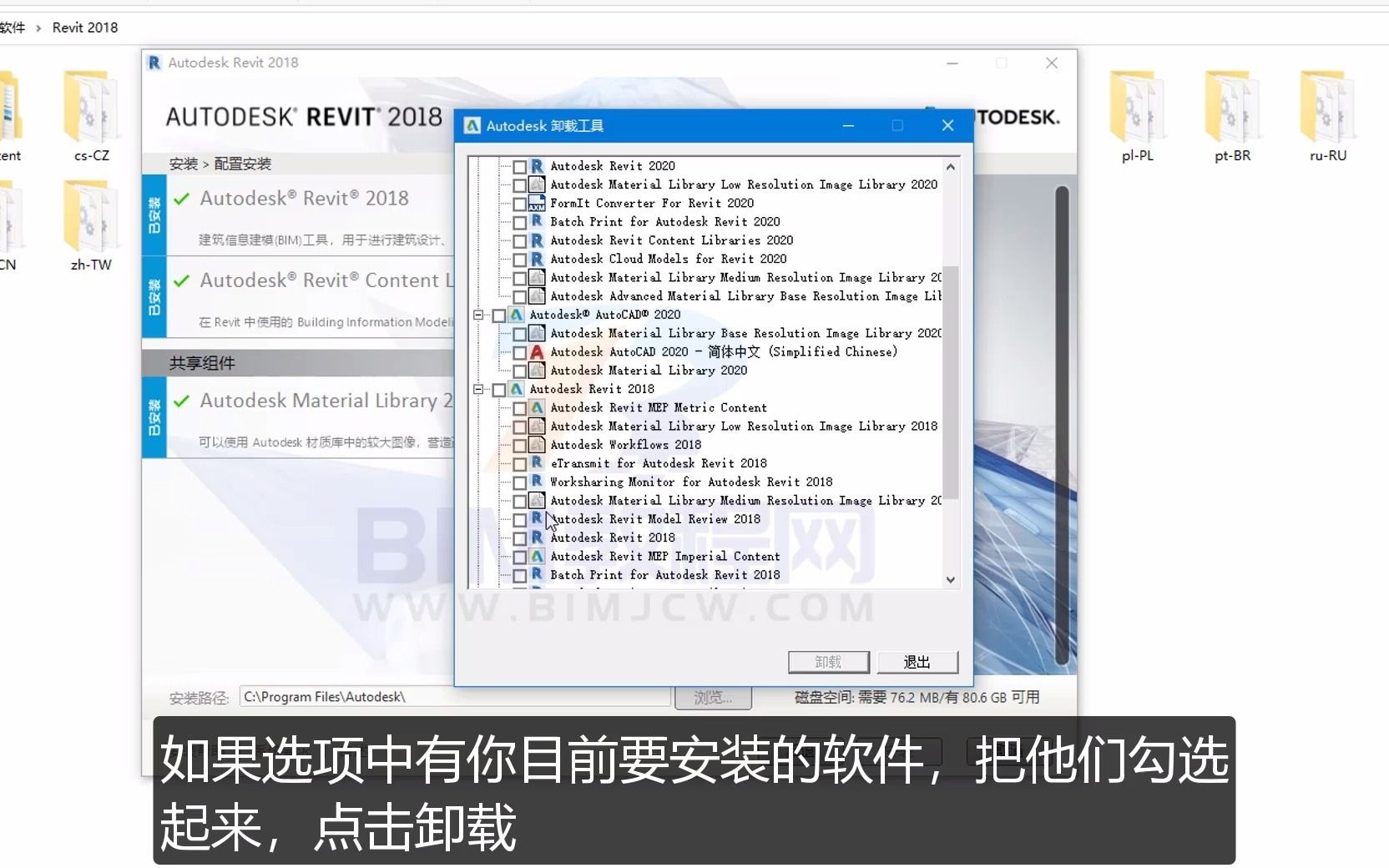This screenshot has width=1389, height=868.
Task: Tick the eTransmit for Revit 2018 checkbox
Action: (519, 464)
